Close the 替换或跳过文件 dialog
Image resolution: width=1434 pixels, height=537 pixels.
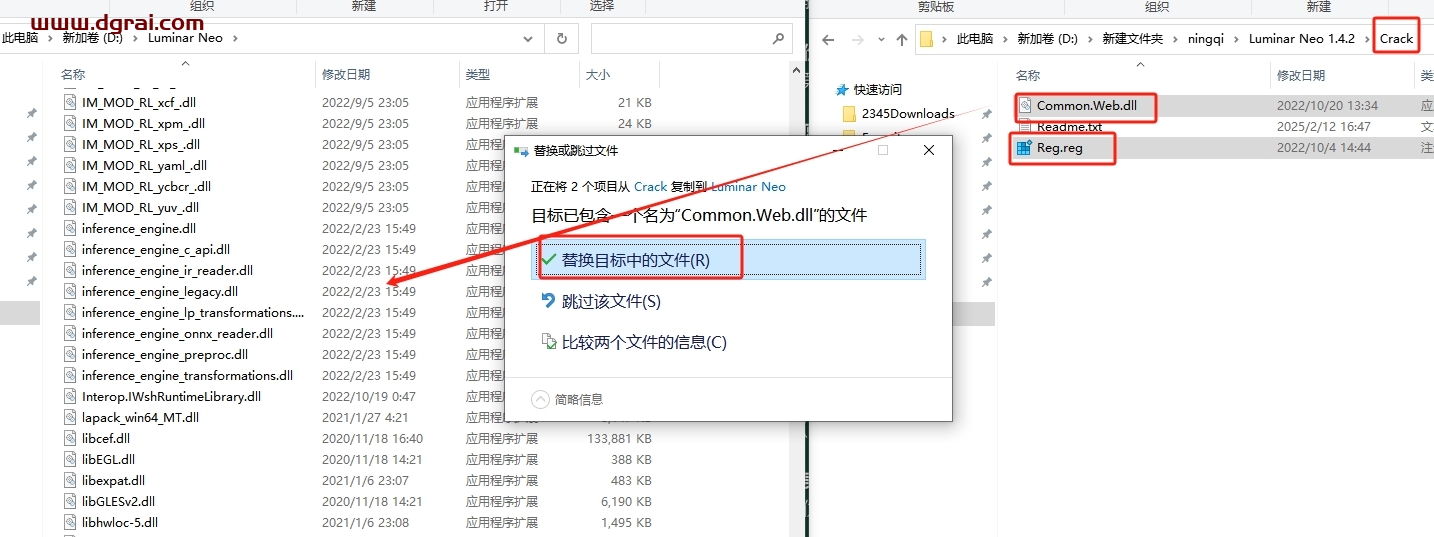click(x=928, y=150)
